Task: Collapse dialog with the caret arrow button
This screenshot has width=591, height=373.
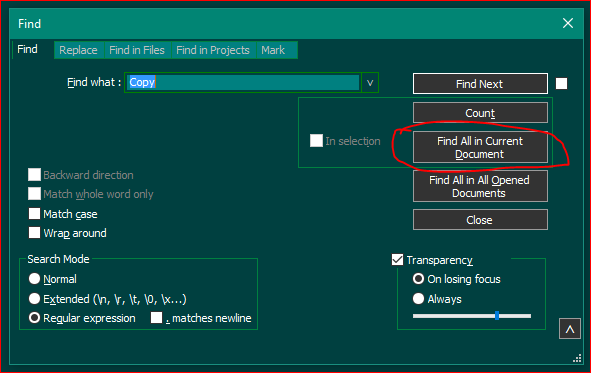Action: (x=570, y=329)
